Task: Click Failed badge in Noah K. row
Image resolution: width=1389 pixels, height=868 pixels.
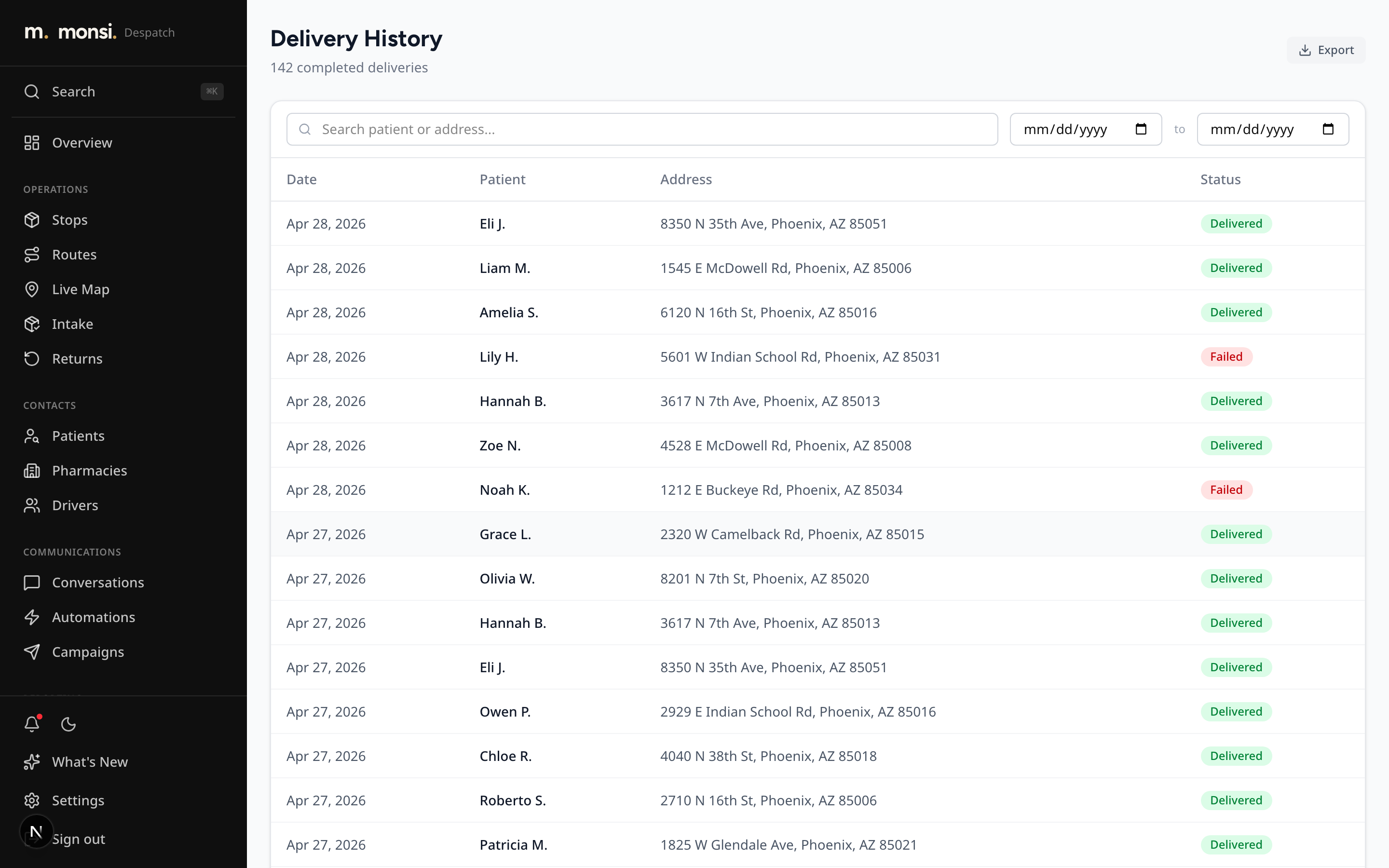Action: point(1226,489)
